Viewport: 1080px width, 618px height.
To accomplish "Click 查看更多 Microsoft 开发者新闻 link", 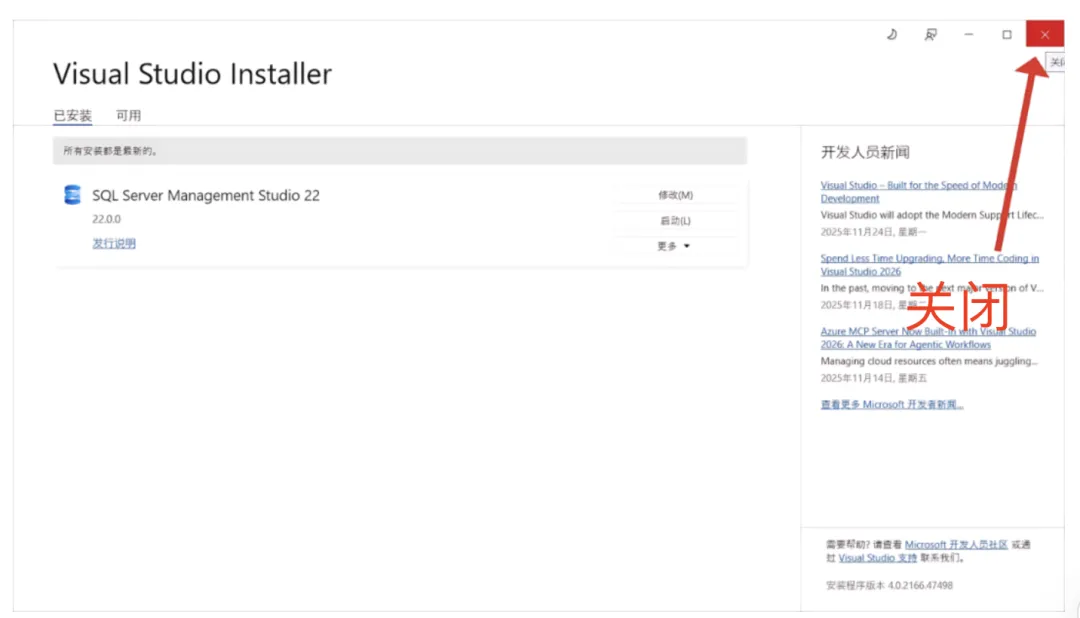I will click(892, 404).
